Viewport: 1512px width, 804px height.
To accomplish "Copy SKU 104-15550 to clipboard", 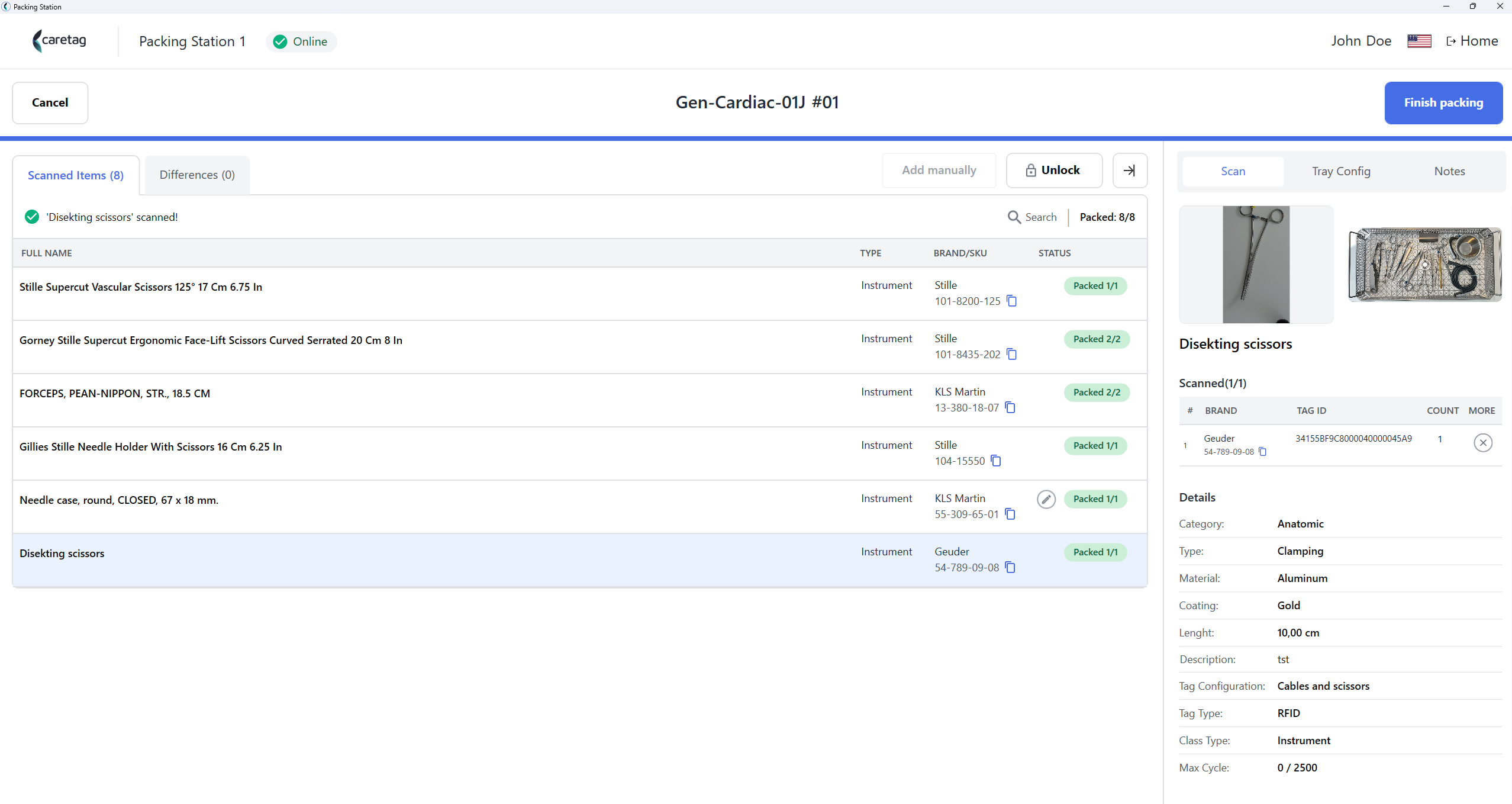I will [996, 461].
